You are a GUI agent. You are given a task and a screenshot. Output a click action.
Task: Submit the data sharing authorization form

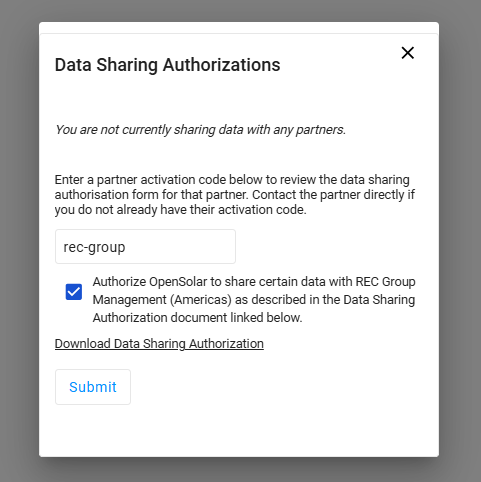pos(93,387)
